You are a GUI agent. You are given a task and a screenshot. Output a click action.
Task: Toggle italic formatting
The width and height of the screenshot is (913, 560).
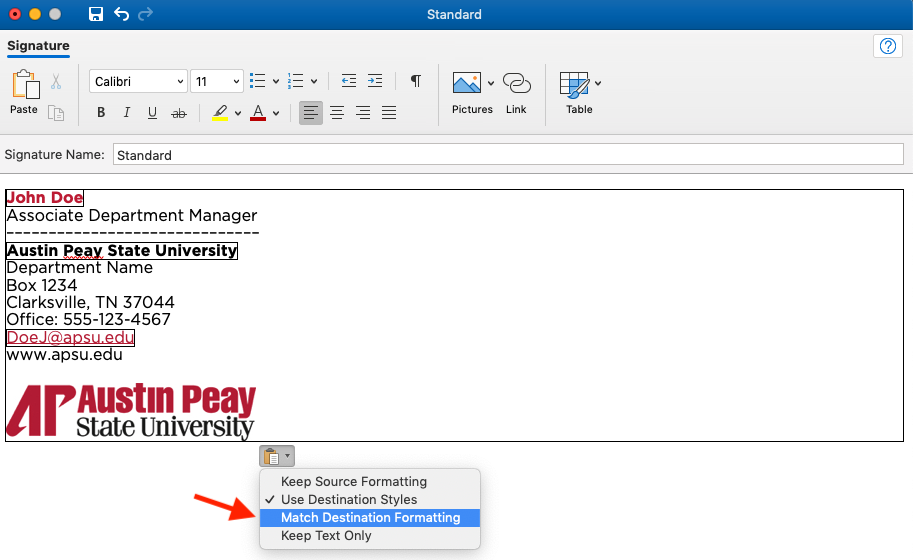click(126, 113)
